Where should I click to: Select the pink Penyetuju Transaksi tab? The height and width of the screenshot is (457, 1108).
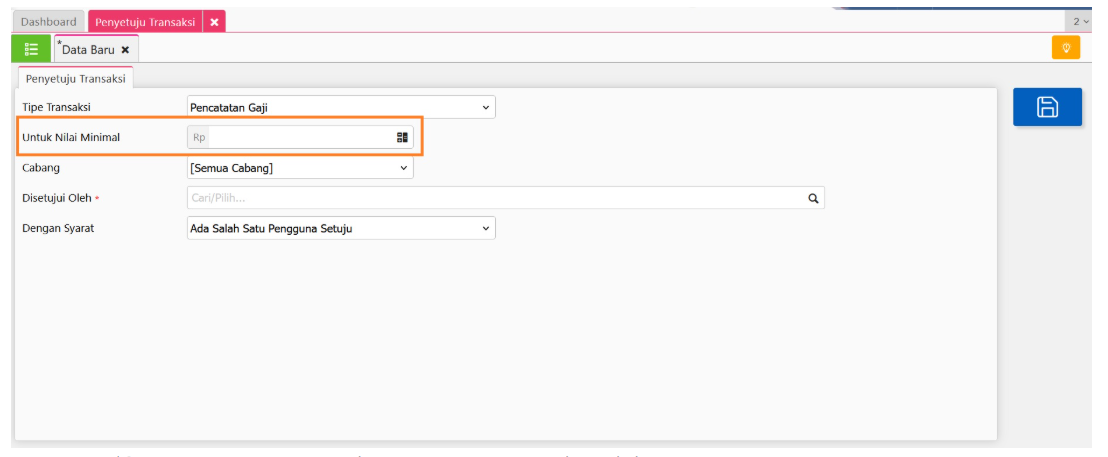144,21
